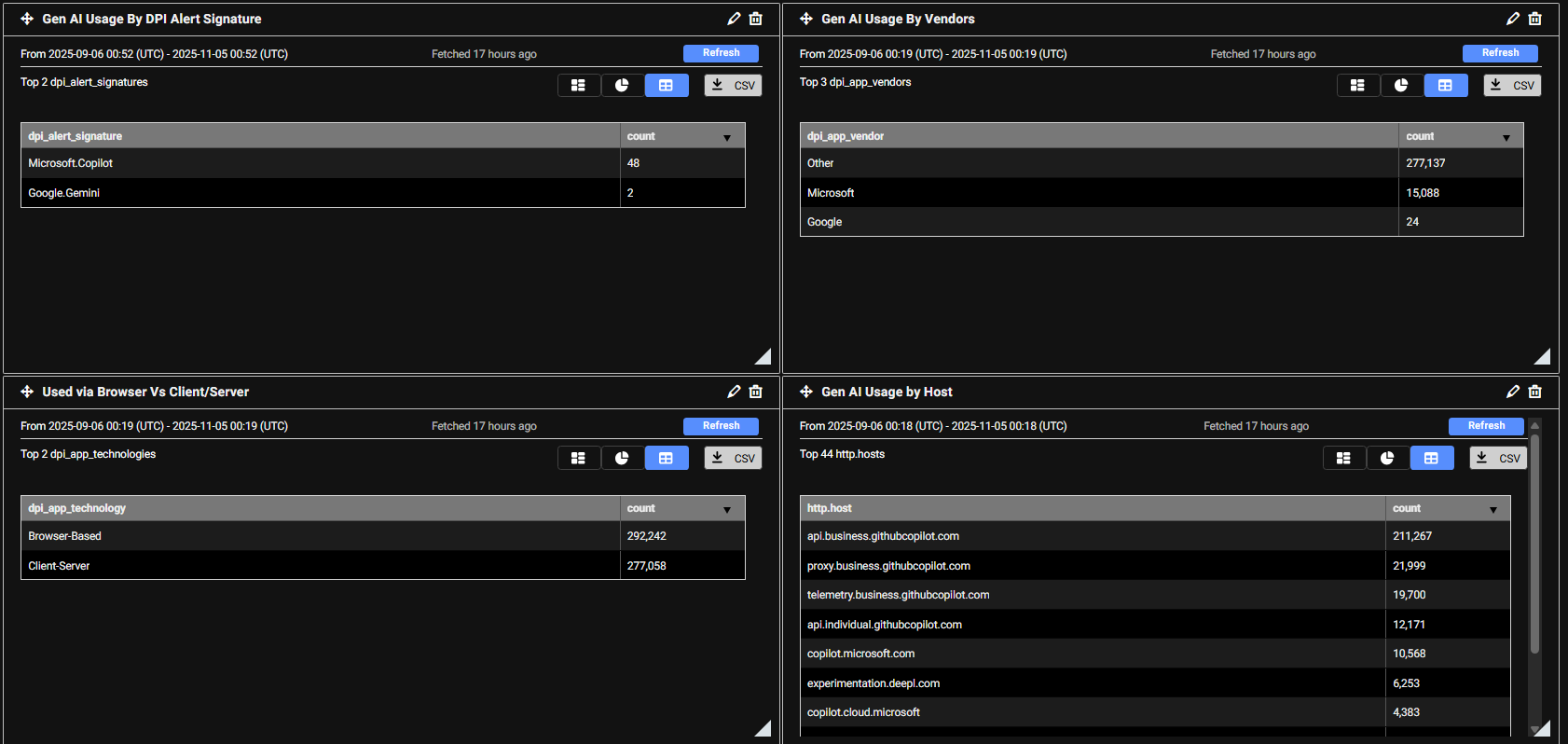Delete the Gen AI Usage By Vendors panel
Viewport: 1568px width, 744px height.
[1535, 19]
